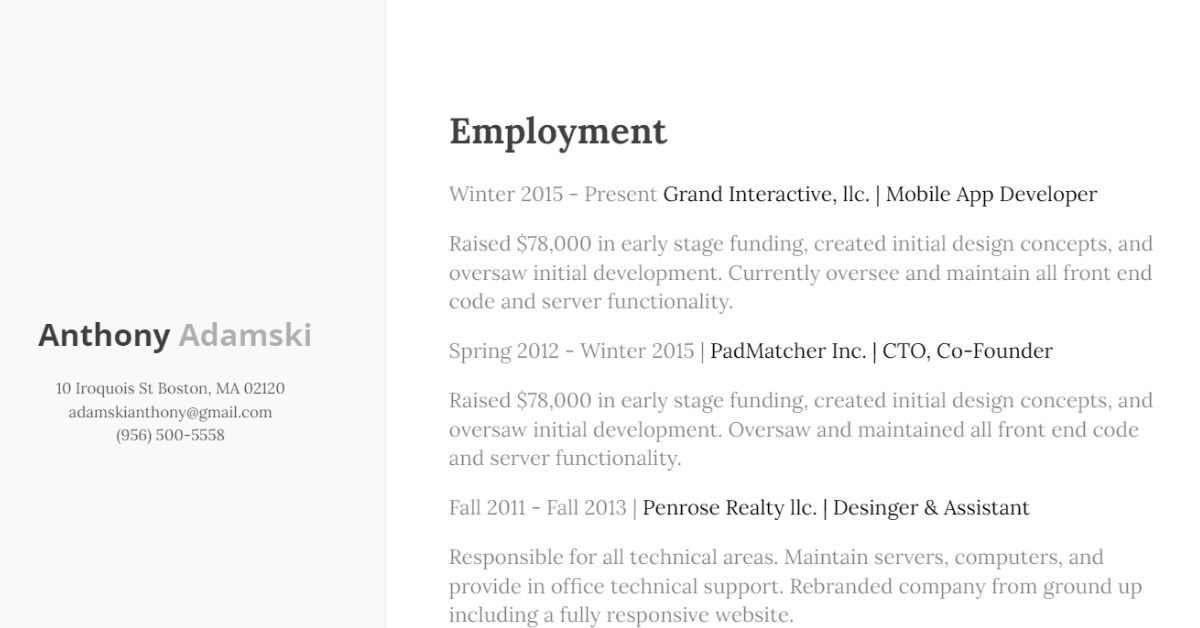Click the CTO, Co-Founder job title
Viewport: 1200px width, 628px height.
tap(967, 351)
